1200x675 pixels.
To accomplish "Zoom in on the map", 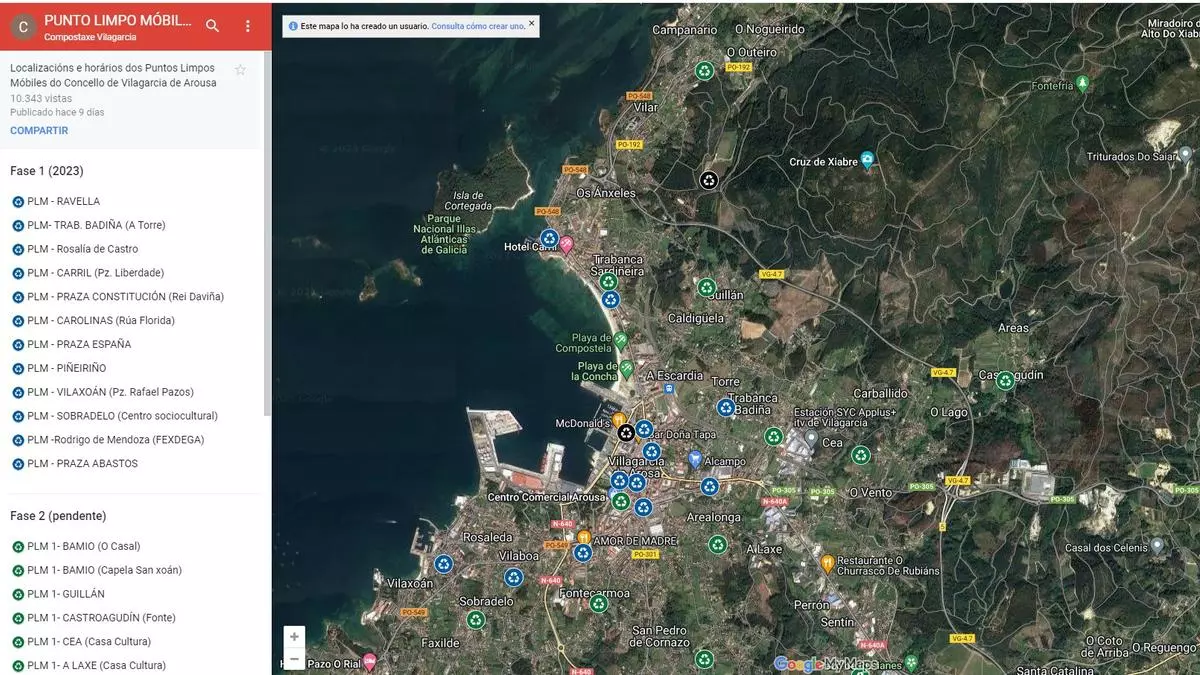I will tap(294, 636).
